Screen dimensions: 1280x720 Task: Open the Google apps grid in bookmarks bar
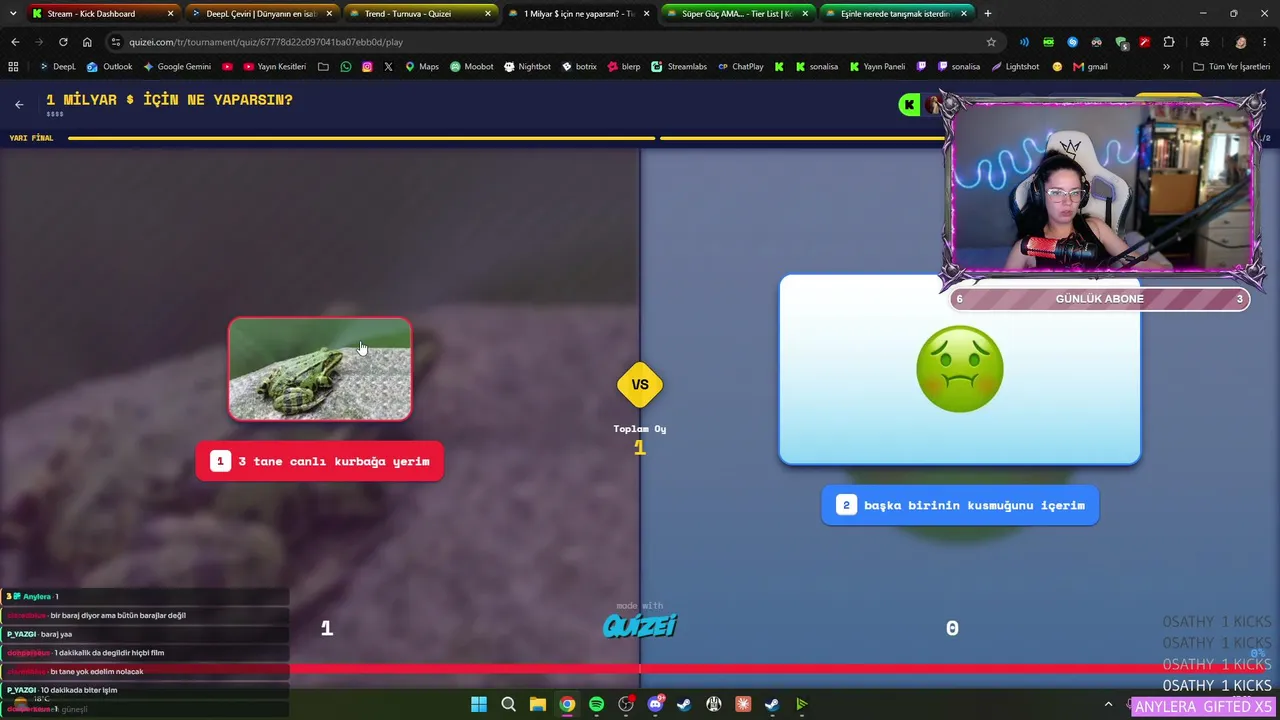tap(13, 67)
